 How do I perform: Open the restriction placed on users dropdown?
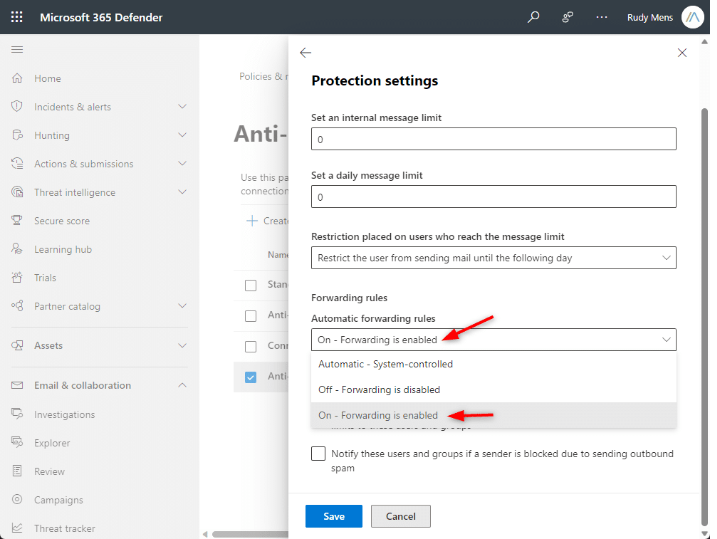[x=494, y=258]
